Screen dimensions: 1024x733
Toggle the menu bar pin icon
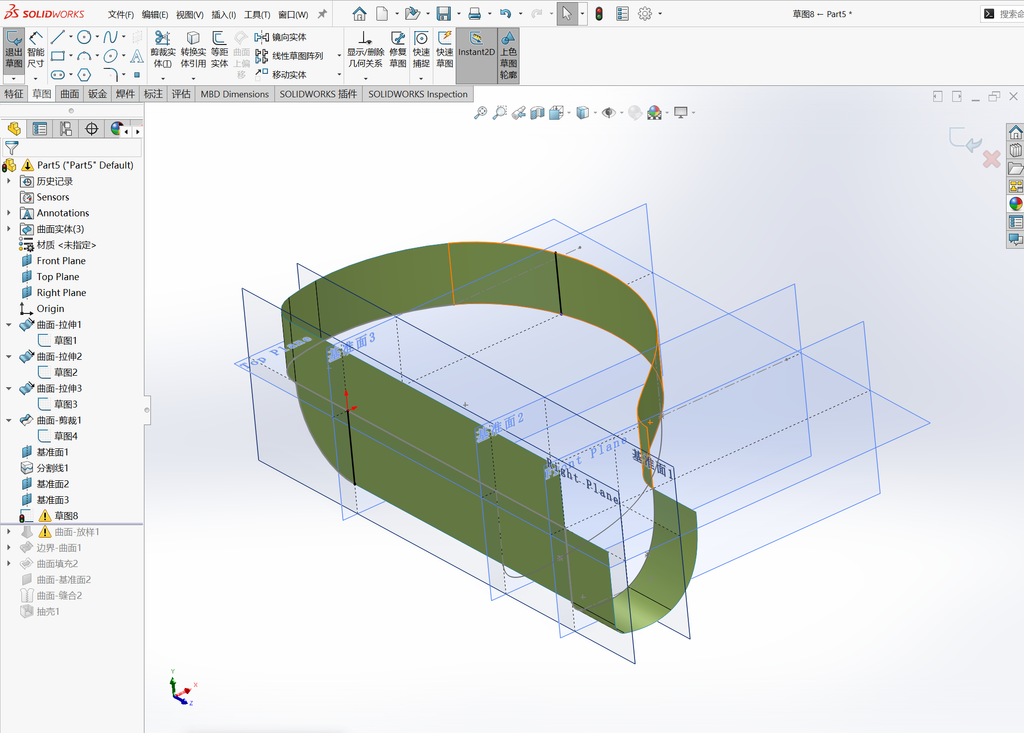322,14
